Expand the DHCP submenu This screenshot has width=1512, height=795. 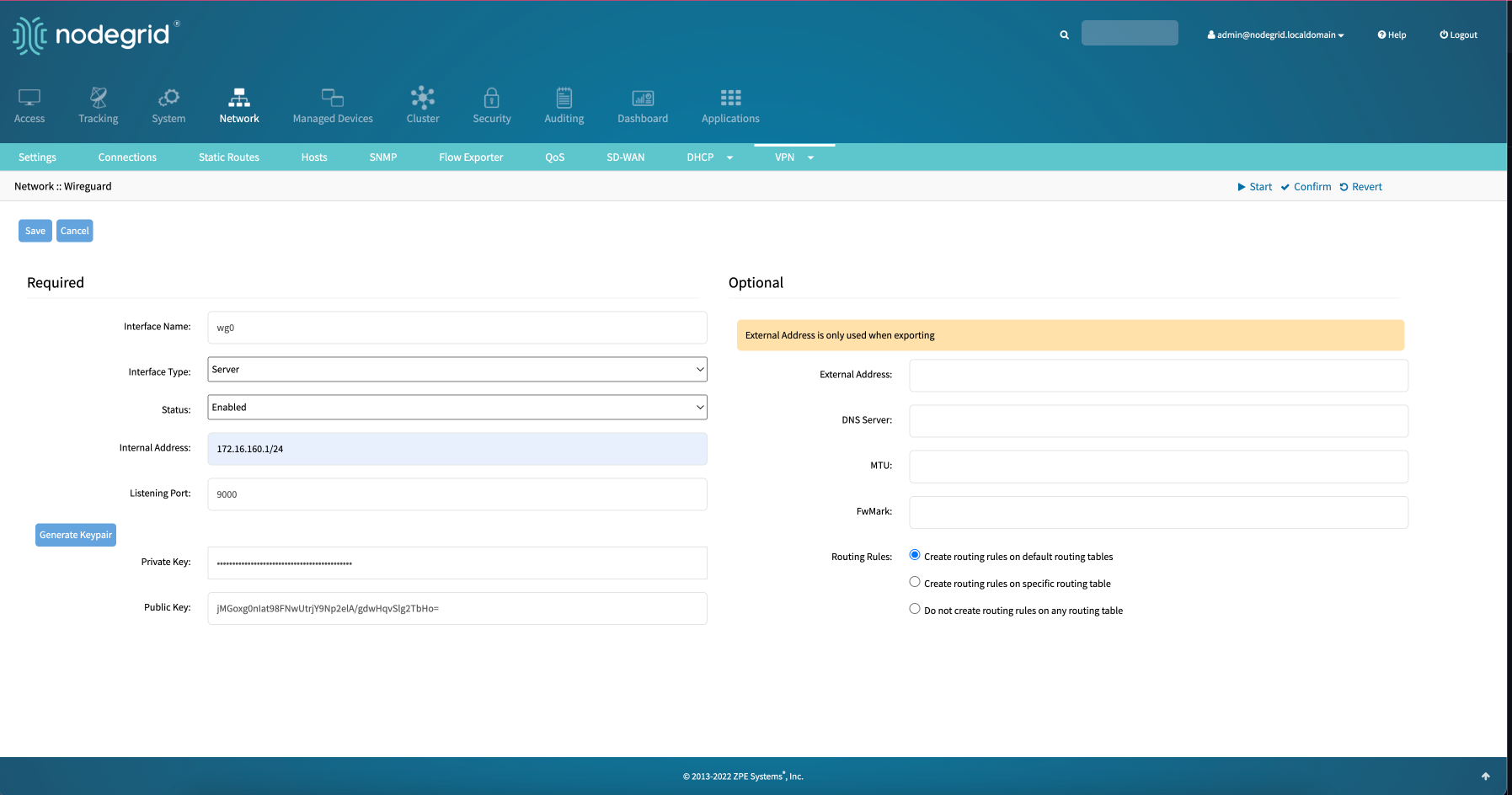pyautogui.click(x=708, y=157)
